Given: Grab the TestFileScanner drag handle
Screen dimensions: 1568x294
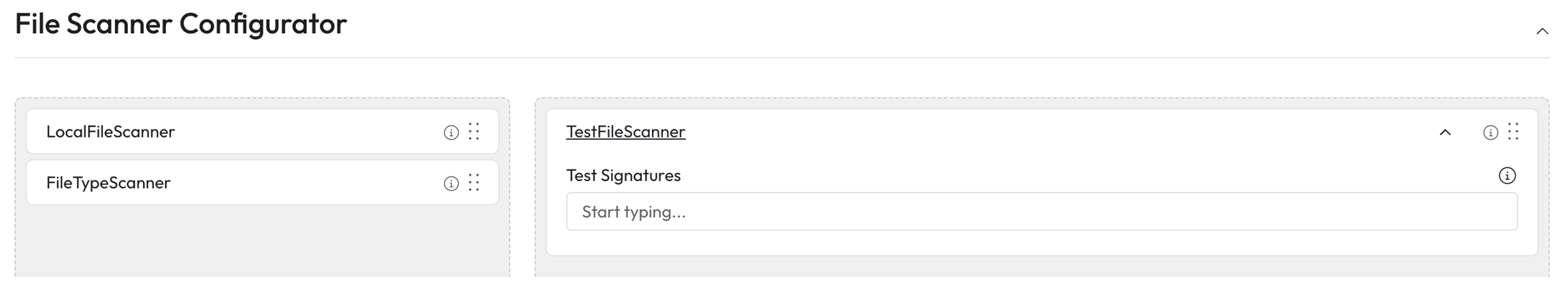Looking at the screenshot, I should 1513,131.
